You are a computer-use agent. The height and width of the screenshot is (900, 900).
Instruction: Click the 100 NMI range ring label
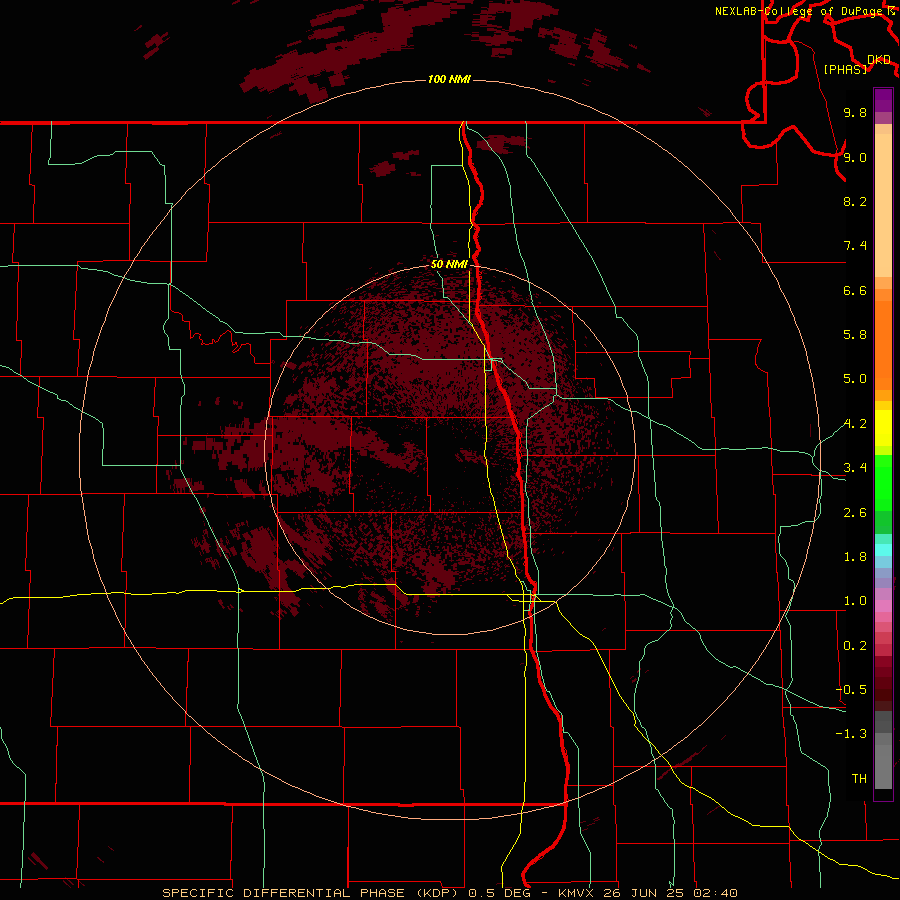[449, 79]
